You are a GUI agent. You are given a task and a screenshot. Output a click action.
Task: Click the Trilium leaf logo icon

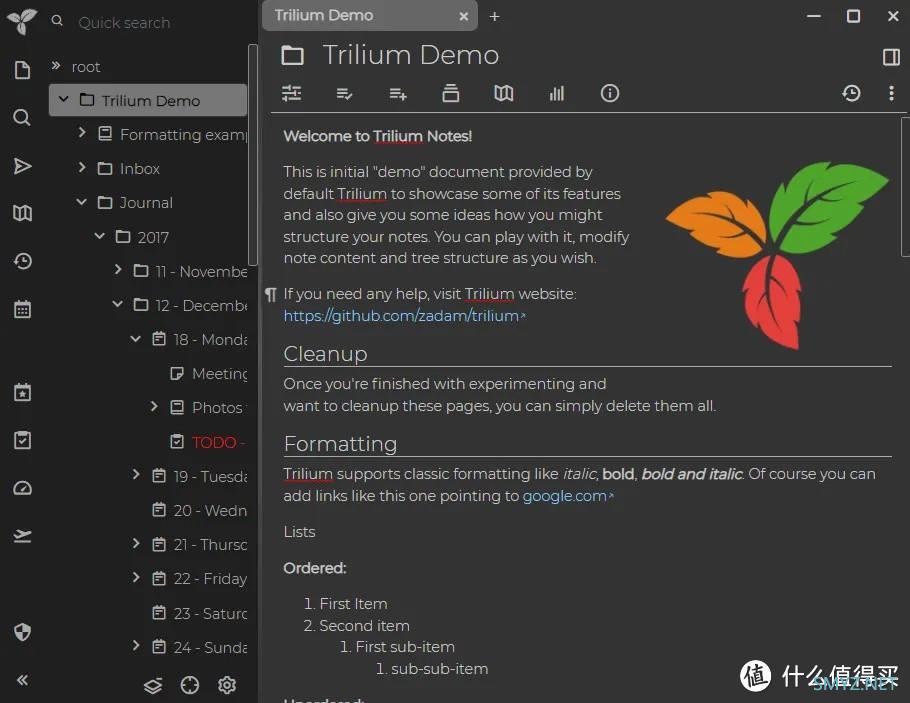point(22,21)
